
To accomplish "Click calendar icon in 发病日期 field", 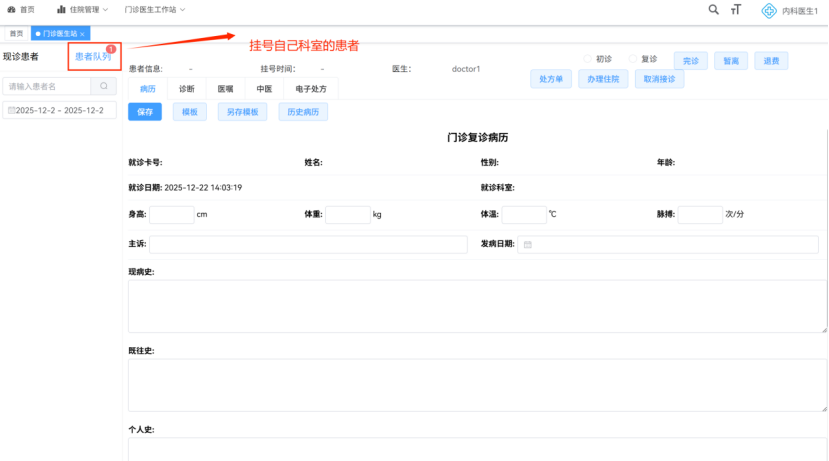I will coord(528,245).
